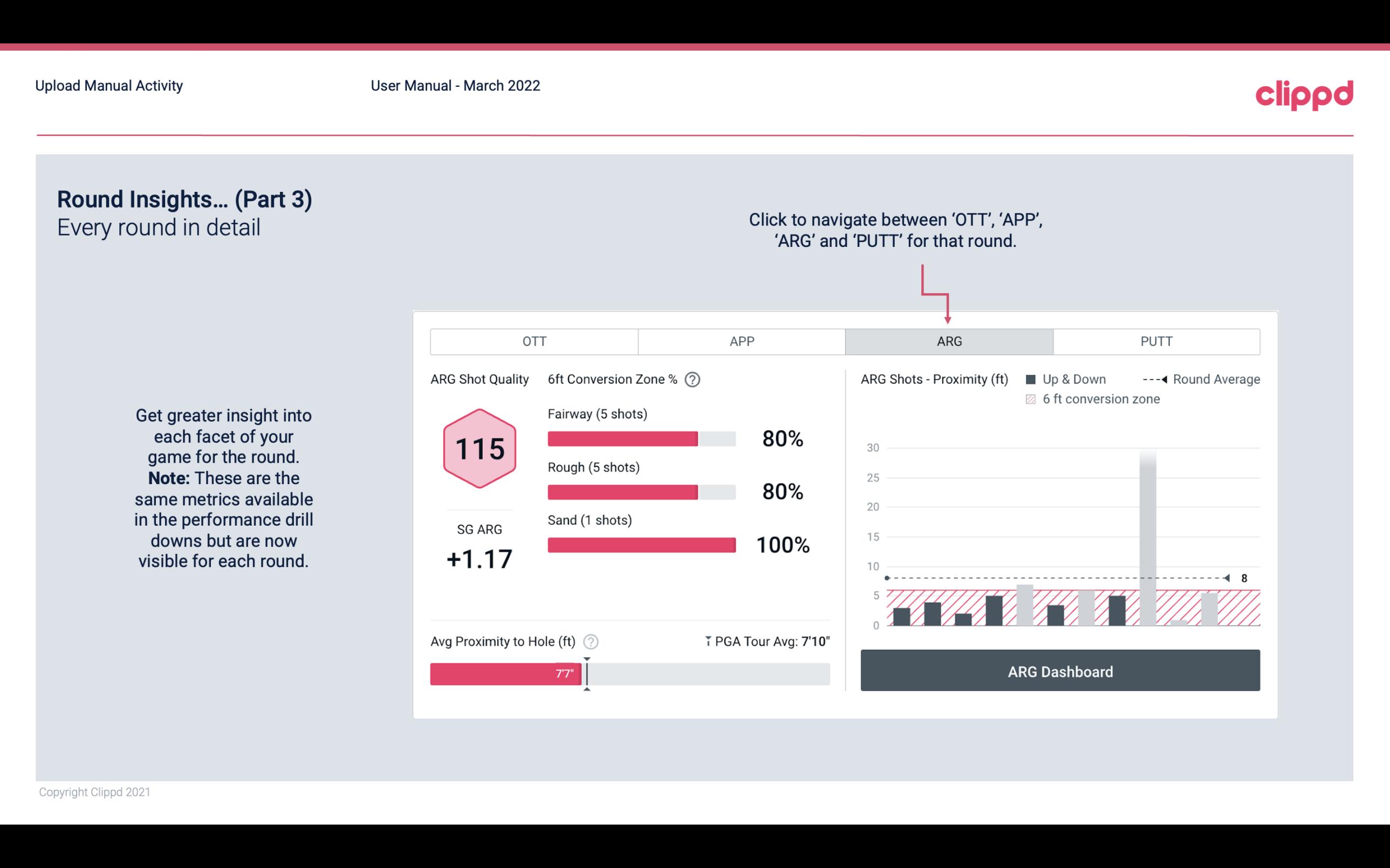
Task: Click the ARG tab to view metrics
Action: tap(947, 341)
